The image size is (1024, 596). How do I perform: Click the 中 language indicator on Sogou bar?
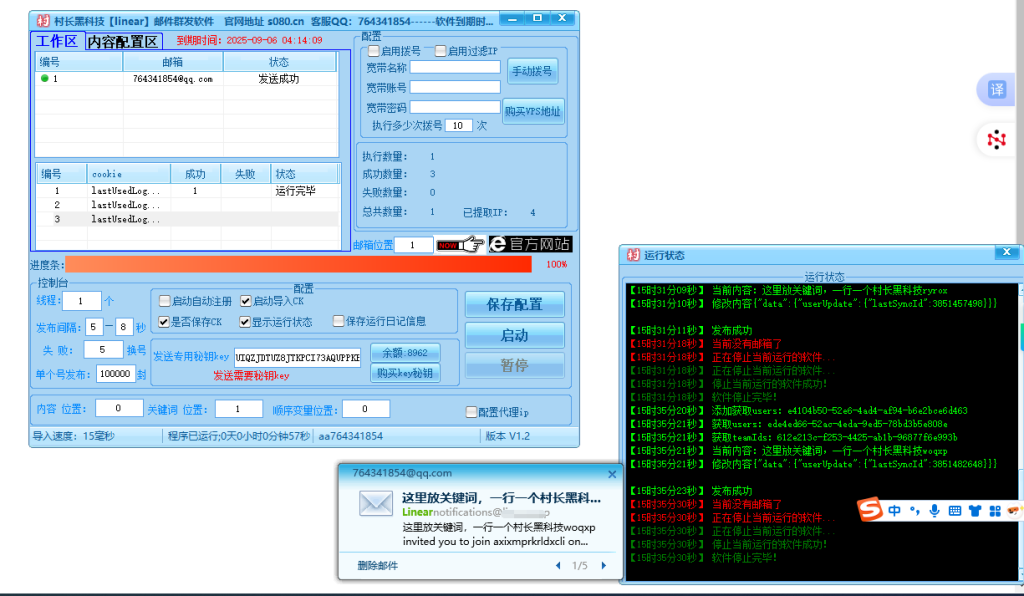(894, 510)
